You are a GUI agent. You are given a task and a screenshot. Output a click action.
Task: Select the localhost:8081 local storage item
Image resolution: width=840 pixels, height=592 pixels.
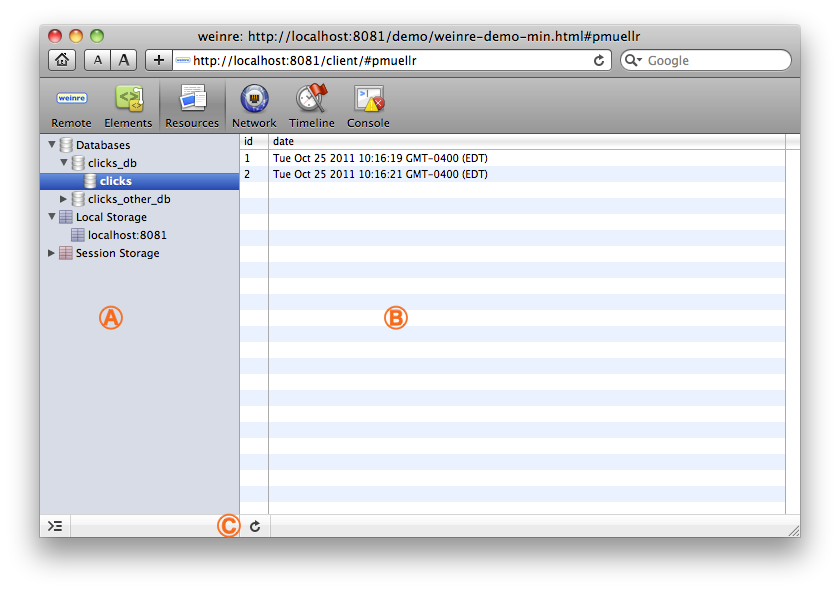pyautogui.click(x=127, y=235)
